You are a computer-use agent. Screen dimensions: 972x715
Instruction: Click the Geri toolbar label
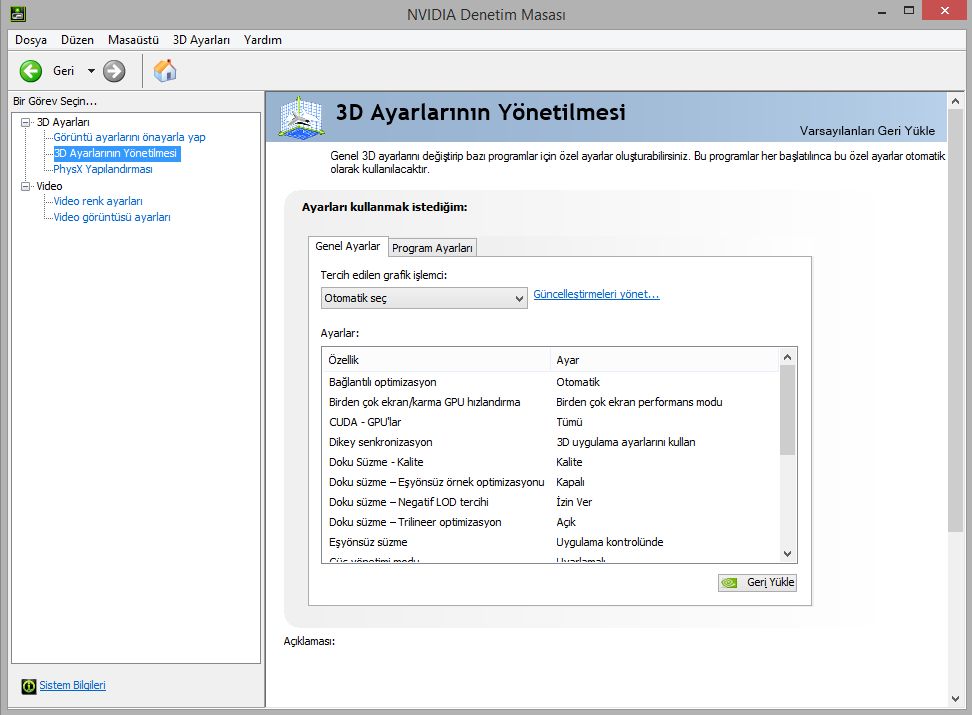pos(63,71)
